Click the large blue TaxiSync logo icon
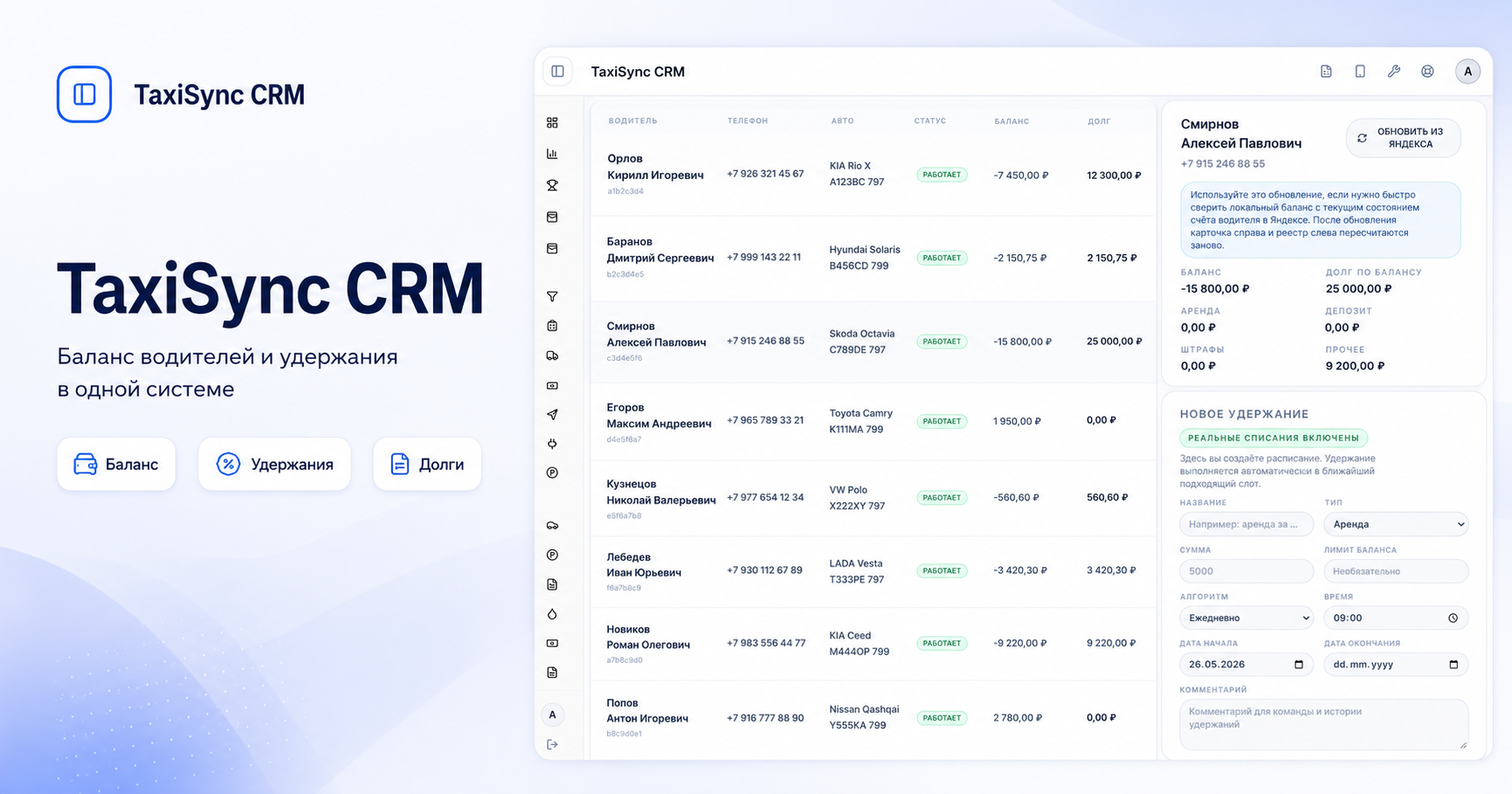The width and height of the screenshot is (1512, 794). click(84, 94)
